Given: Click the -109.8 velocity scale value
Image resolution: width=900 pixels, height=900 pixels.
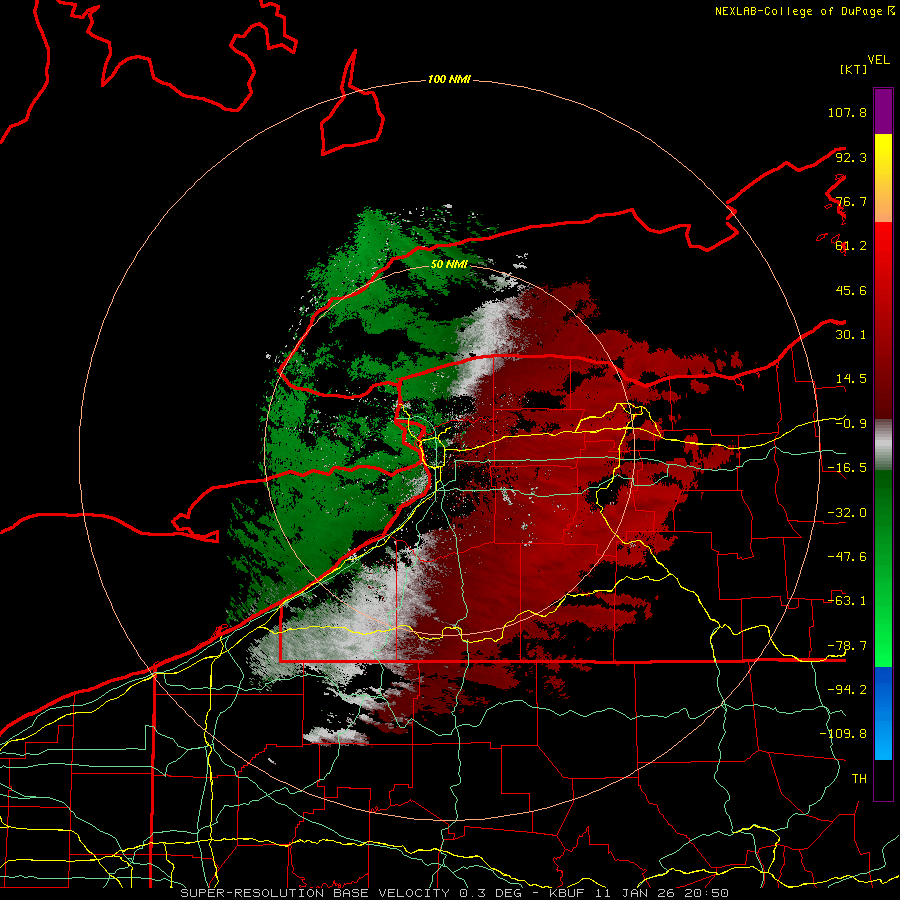Looking at the screenshot, I should click(x=843, y=734).
